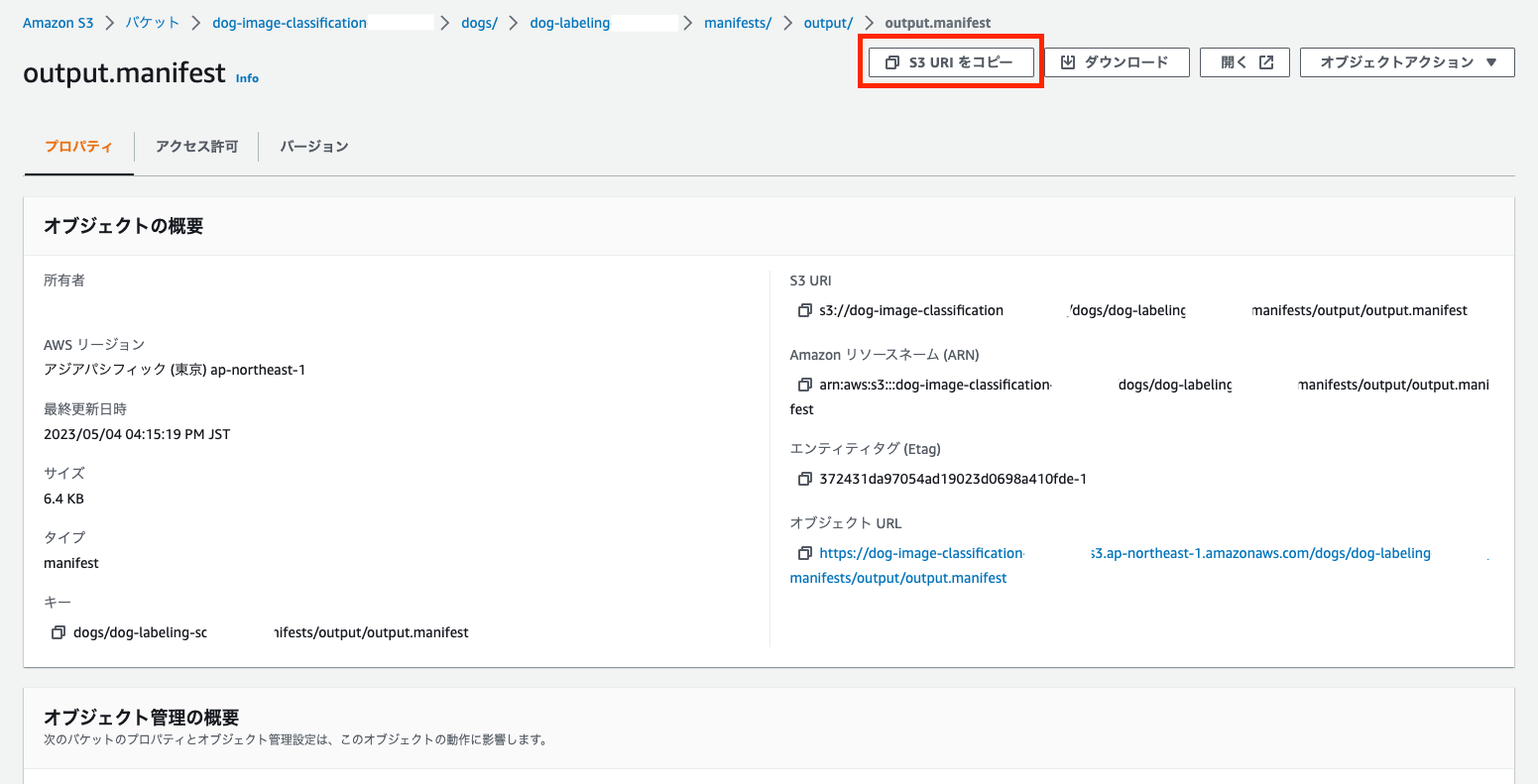Copy icon next to key value
The height and width of the screenshot is (784, 1538).
[x=59, y=632]
